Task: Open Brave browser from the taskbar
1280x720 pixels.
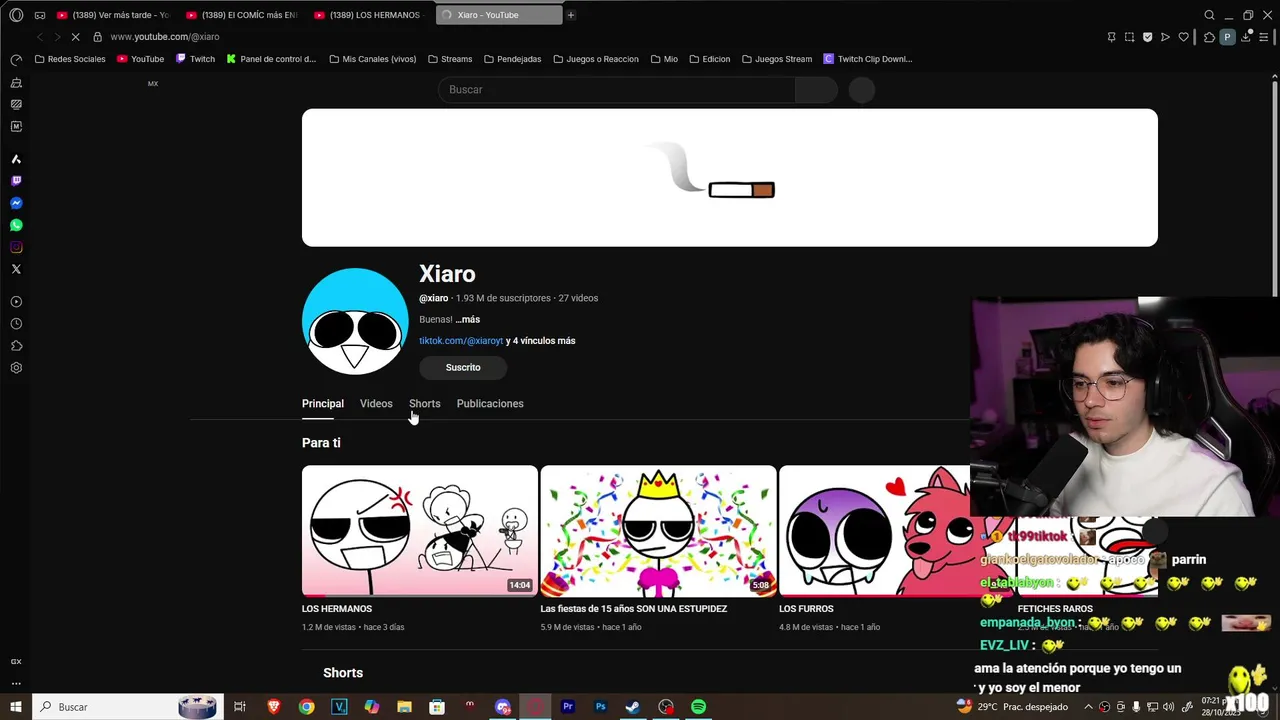Action: tap(274, 707)
